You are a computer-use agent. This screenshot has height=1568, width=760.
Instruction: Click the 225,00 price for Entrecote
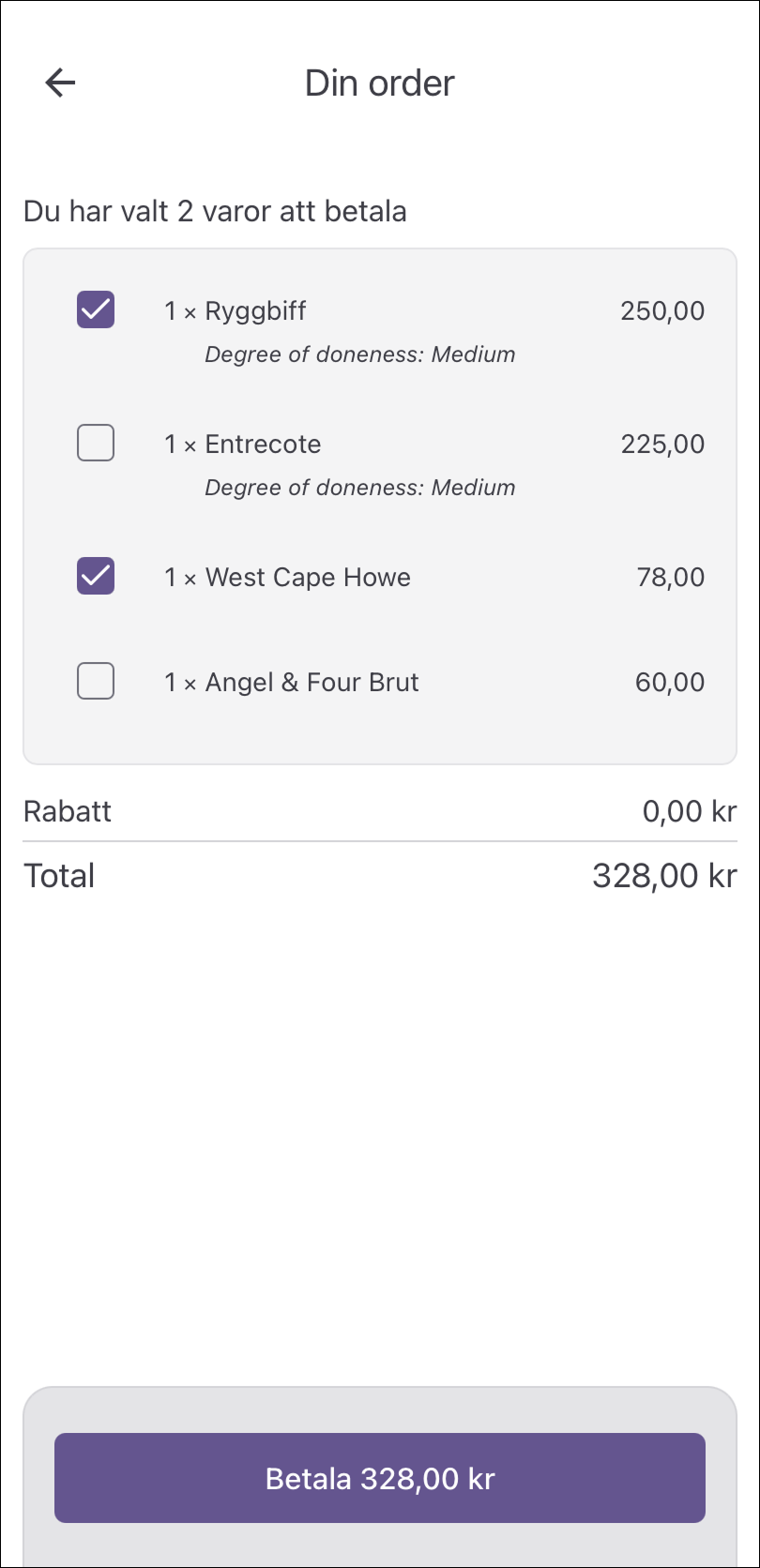point(662,445)
